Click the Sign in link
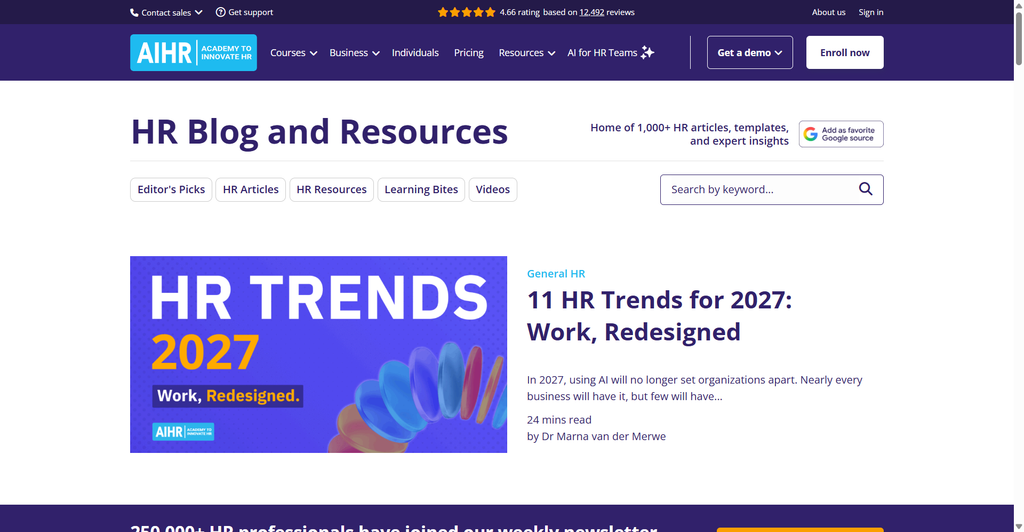The height and width of the screenshot is (532, 1024). [871, 12]
